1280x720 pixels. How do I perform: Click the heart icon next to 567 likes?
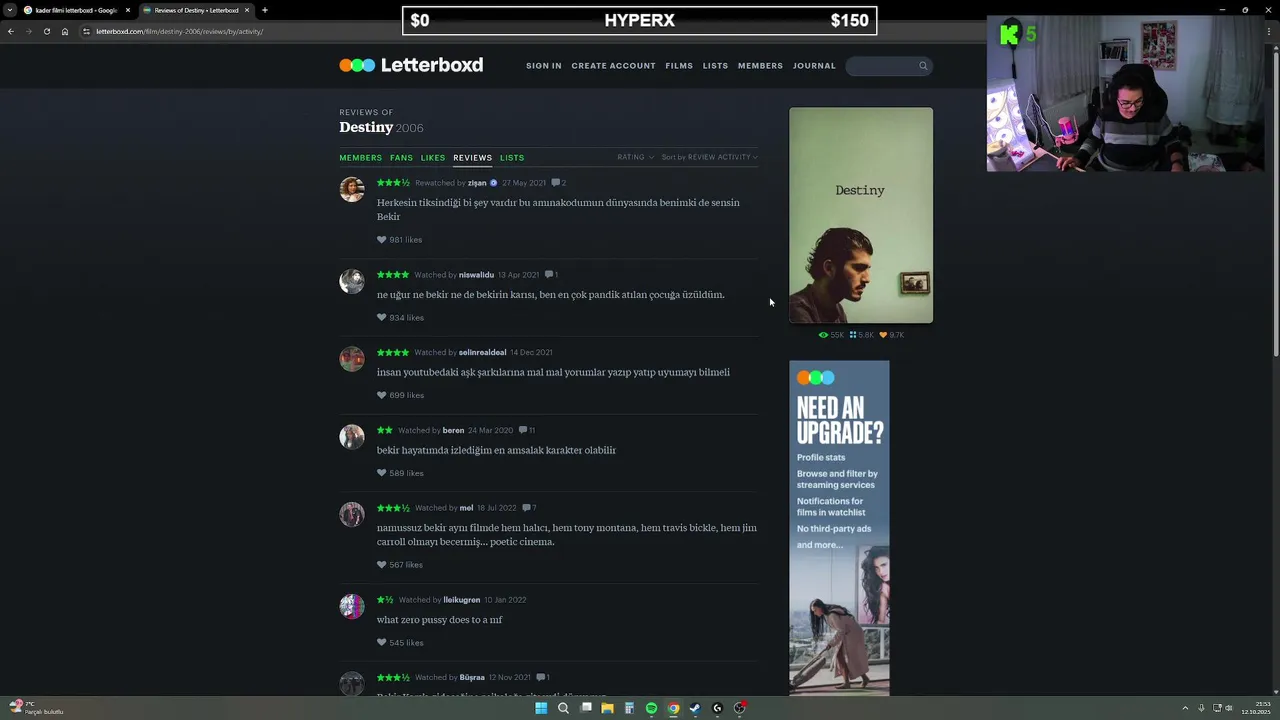[381, 565]
